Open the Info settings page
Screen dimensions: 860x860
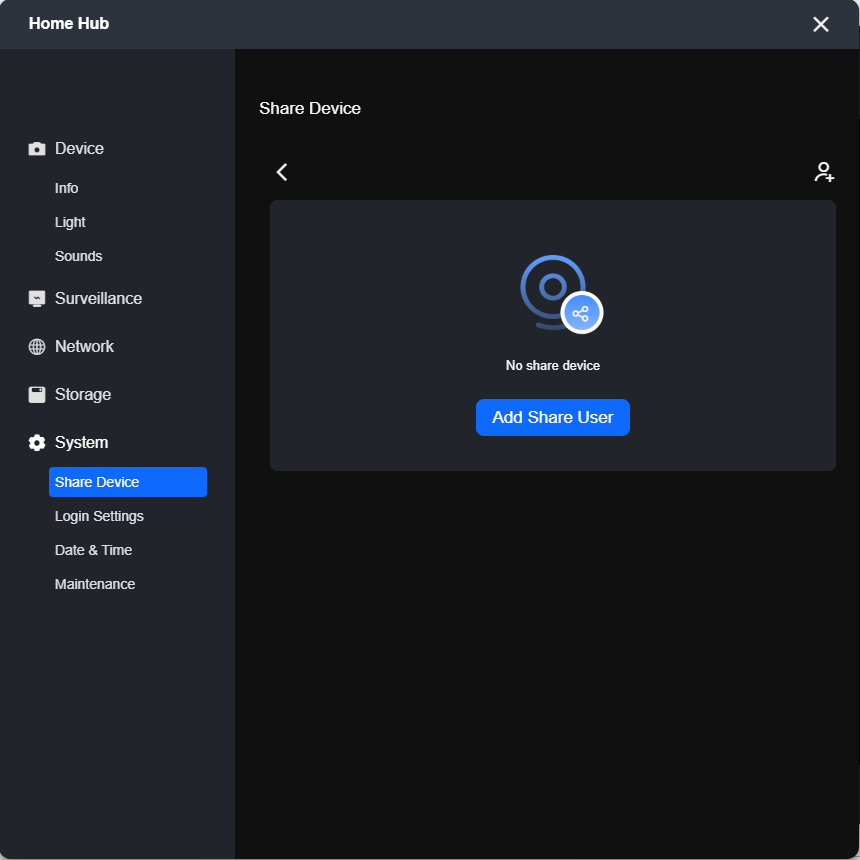point(66,188)
